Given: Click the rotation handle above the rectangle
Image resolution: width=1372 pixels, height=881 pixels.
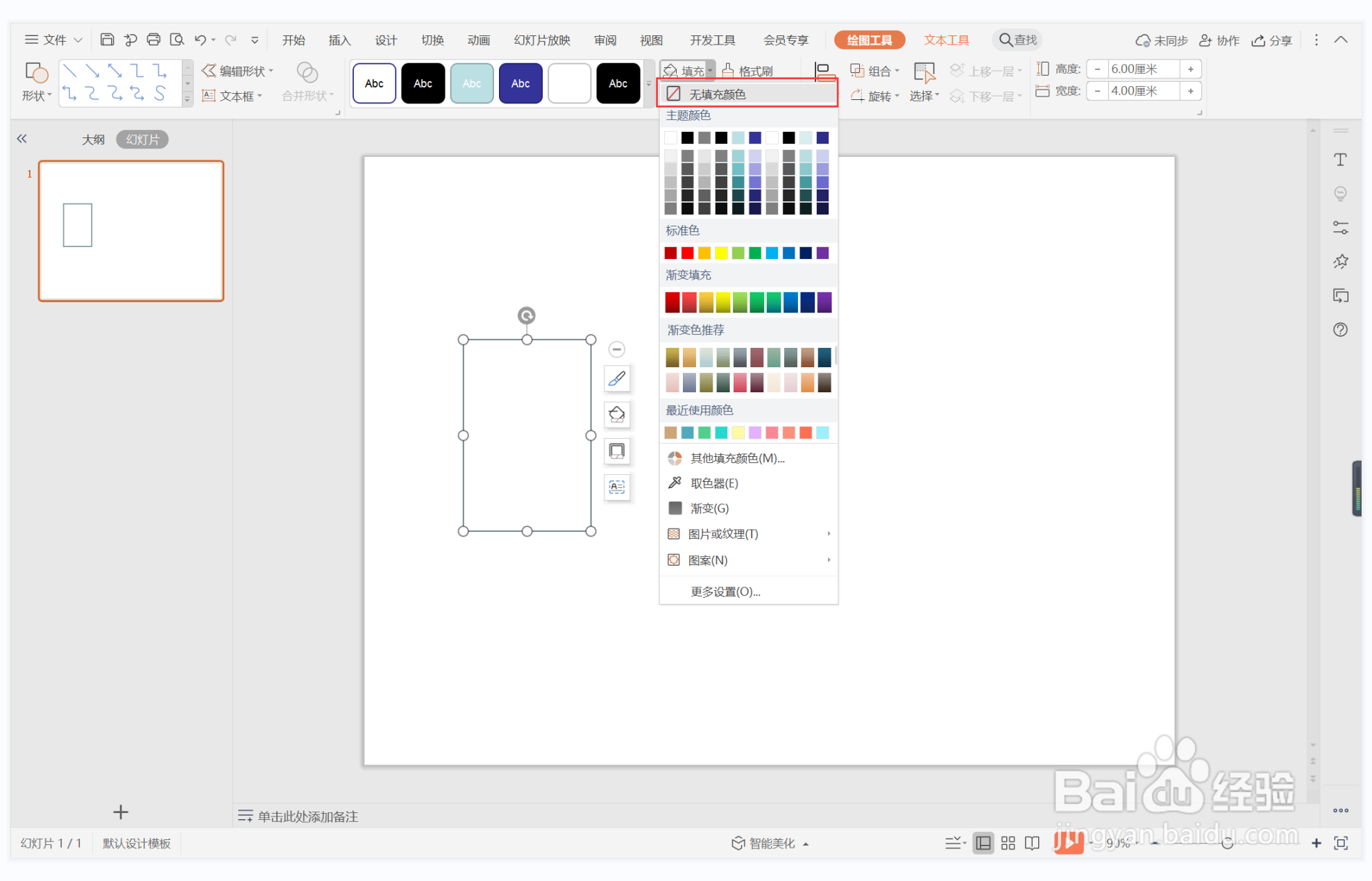Looking at the screenshot, I should (527, 316).
